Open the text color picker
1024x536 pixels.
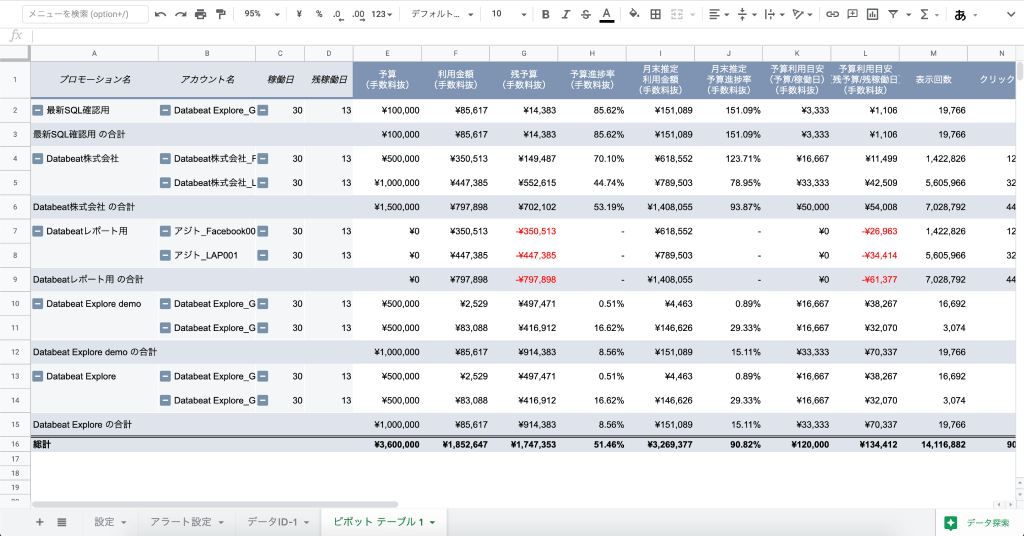pos(607,14)
